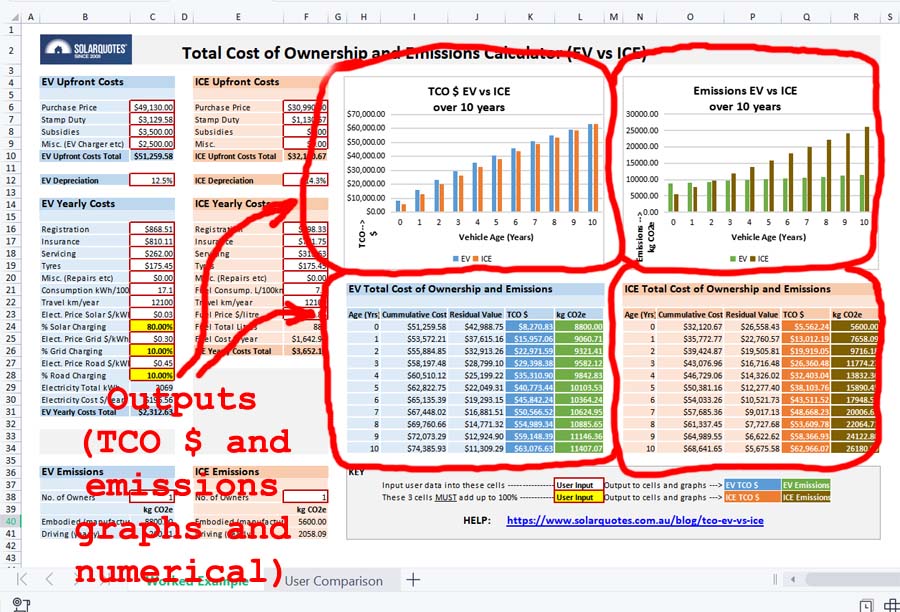
Task: Click the SolarQuotes logo image
Action: pos(86,49)
